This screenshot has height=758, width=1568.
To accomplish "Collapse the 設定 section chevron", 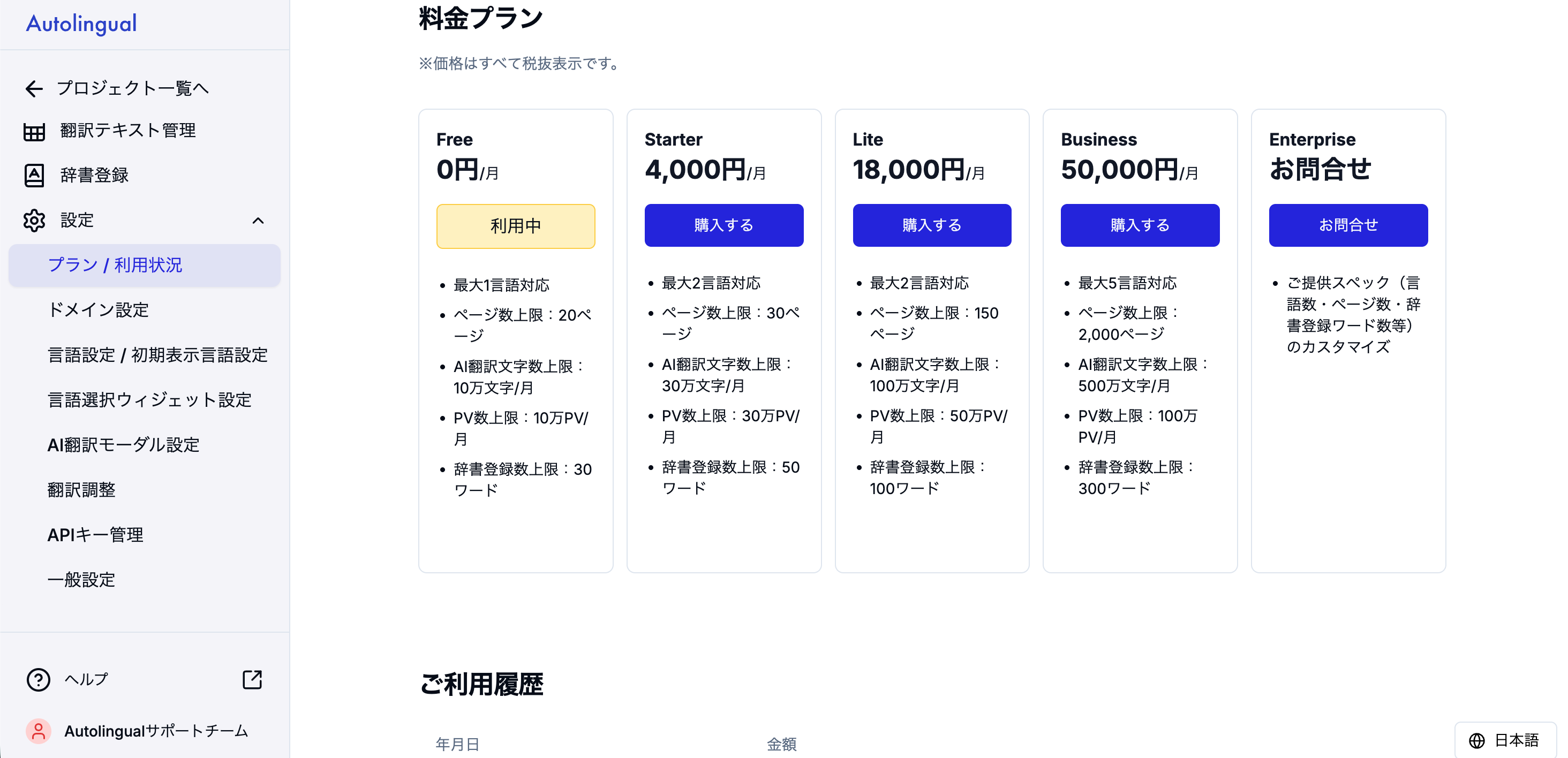I will coord(258,220).
